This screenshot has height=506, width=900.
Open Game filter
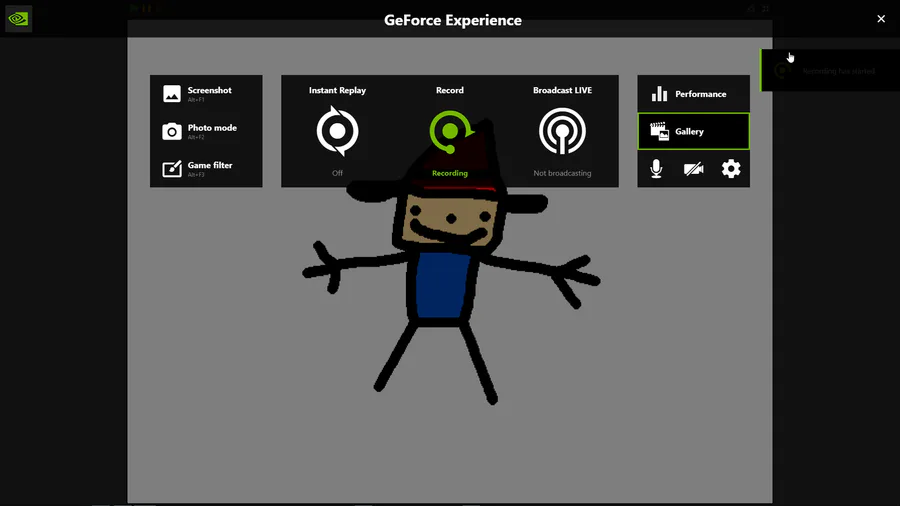coord(206,169)
